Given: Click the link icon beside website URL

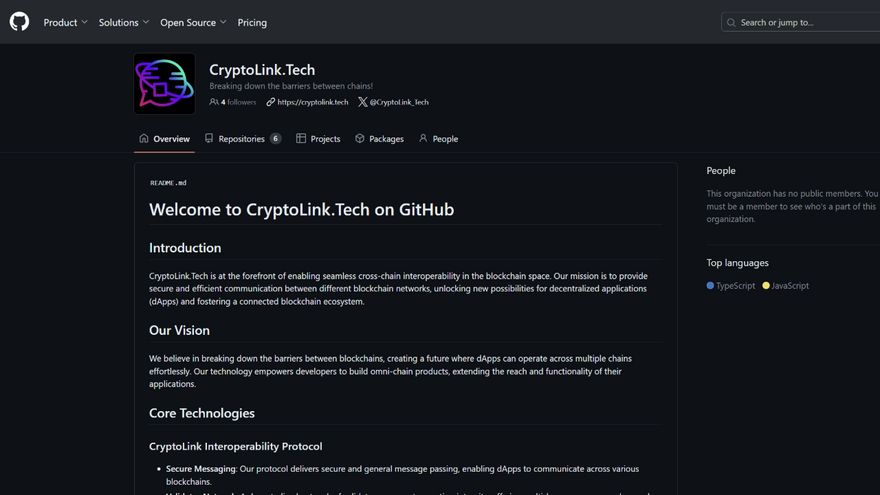Looking at the screenshot, I should point(271,102).
